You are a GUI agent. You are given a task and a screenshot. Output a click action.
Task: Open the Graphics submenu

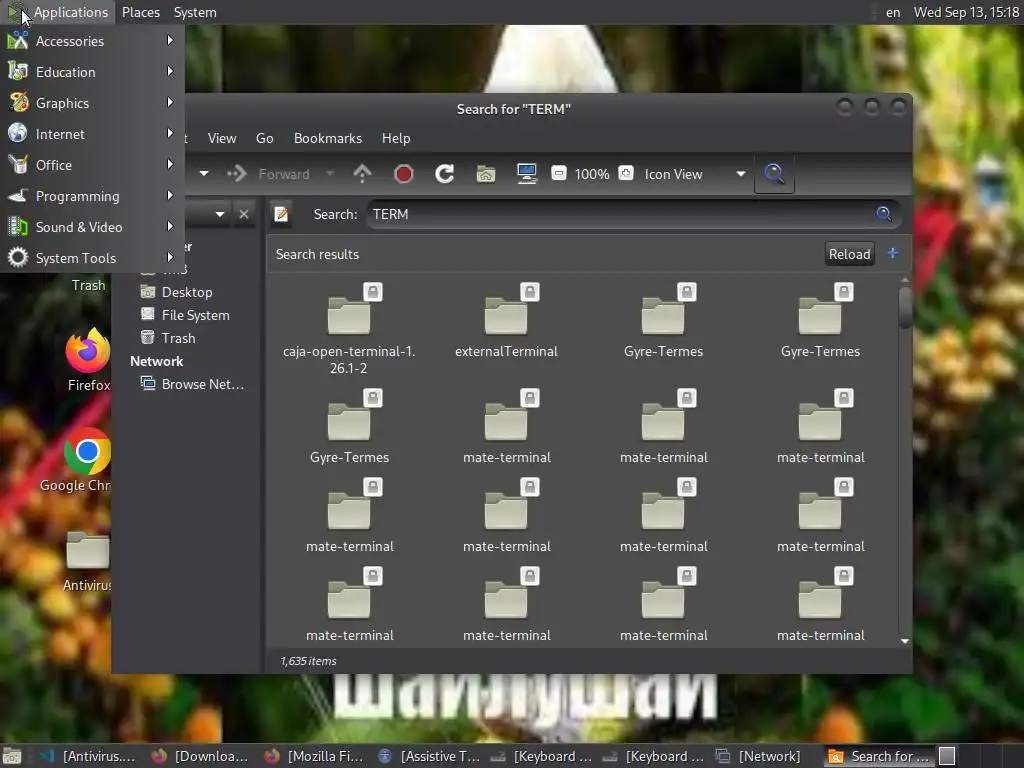[91, 103]
